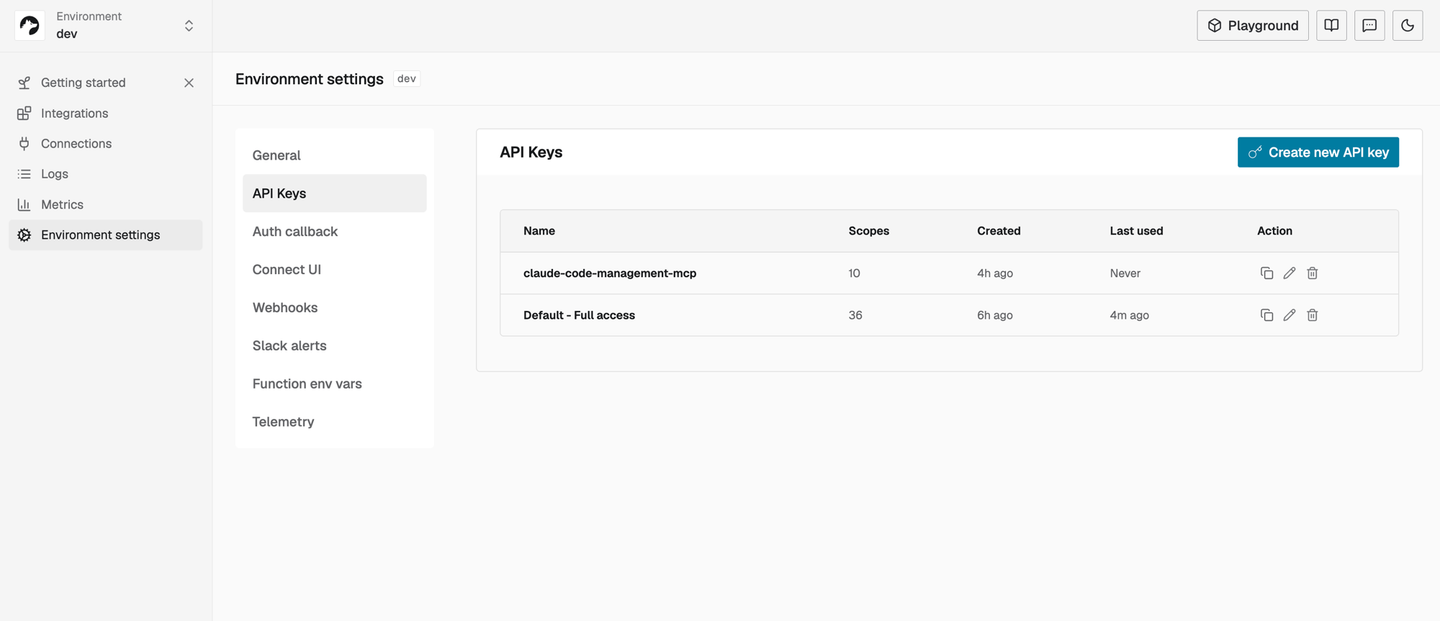Click the Name column header
This screenshot has height=621, width=1440.
539,231
